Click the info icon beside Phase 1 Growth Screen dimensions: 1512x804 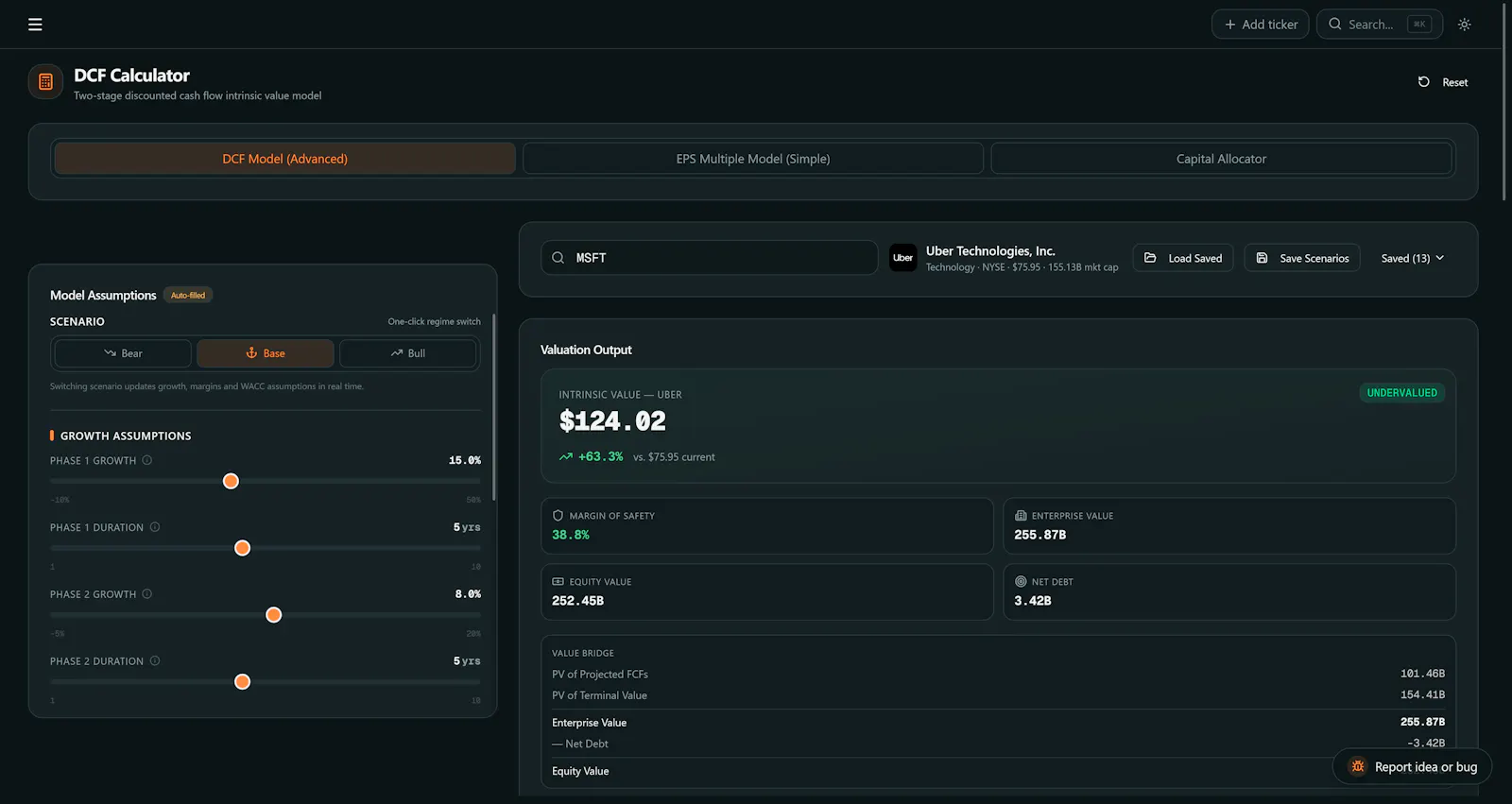pyautogui.click(x=147, y=461)
